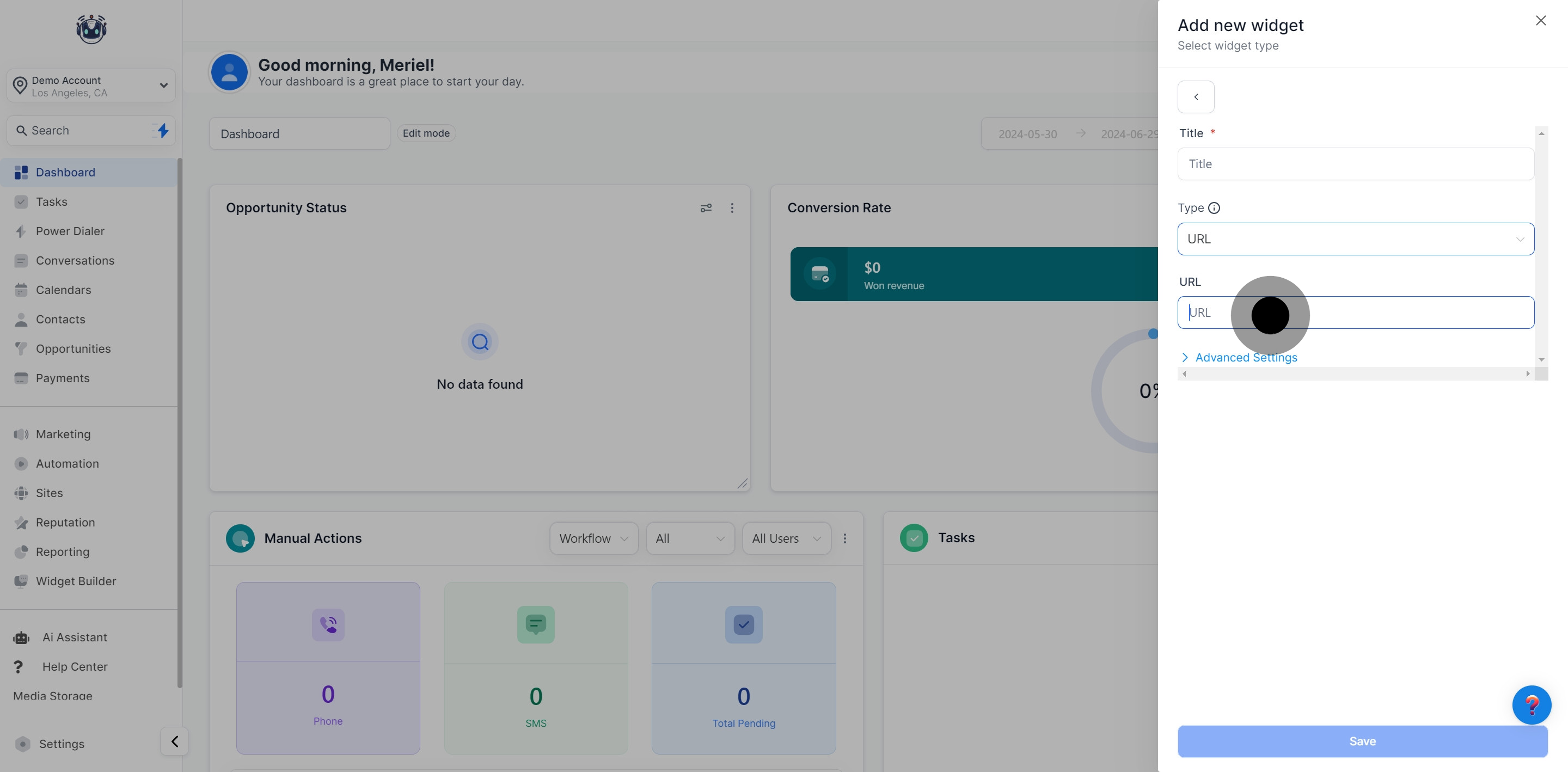Screen dimensions: 1568x772
Task: Click the blue help question bubble
Action: (1531, 705)
